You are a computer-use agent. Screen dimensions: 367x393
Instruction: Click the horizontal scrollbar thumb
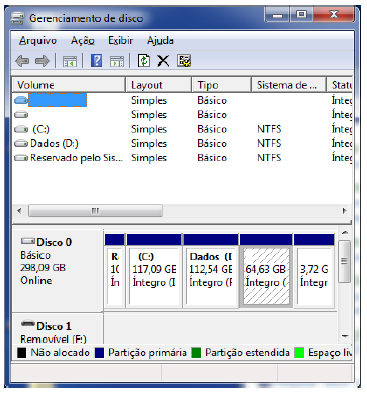[x=95, y=211]
